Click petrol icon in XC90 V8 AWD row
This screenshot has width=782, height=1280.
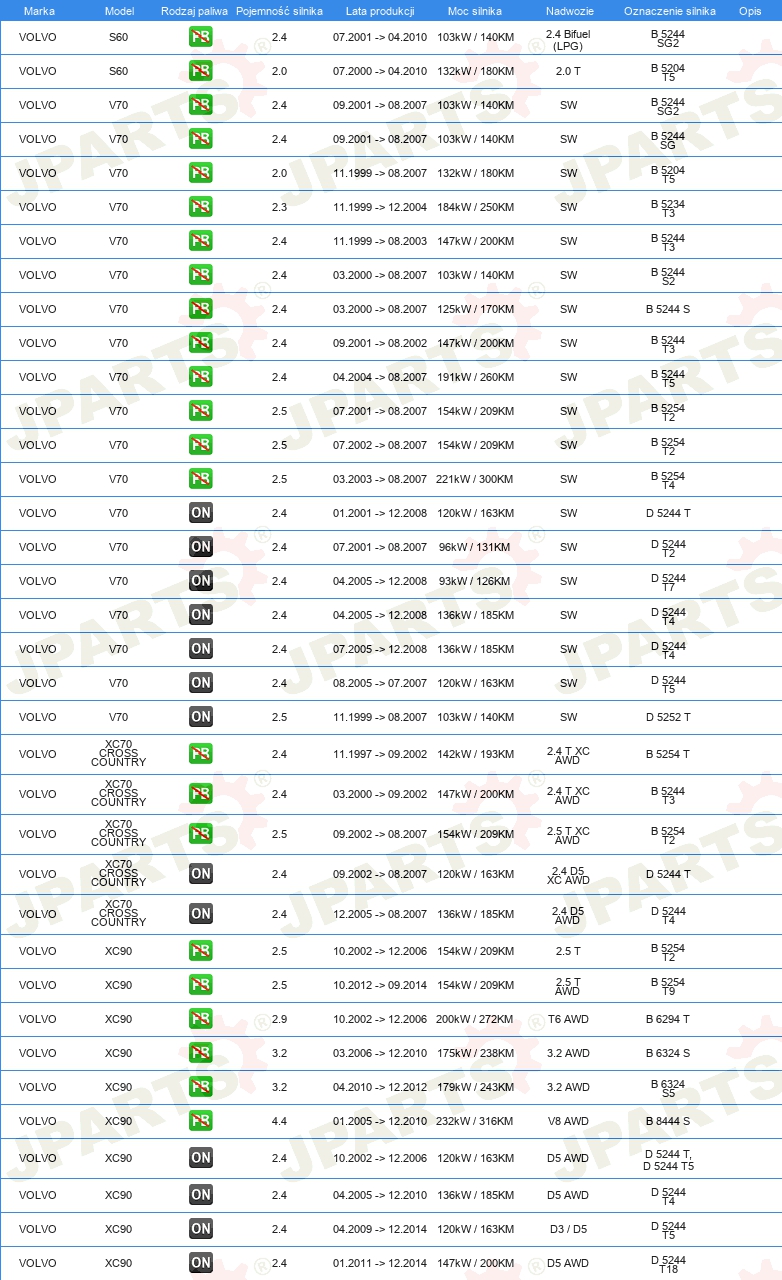point(200,1121)
